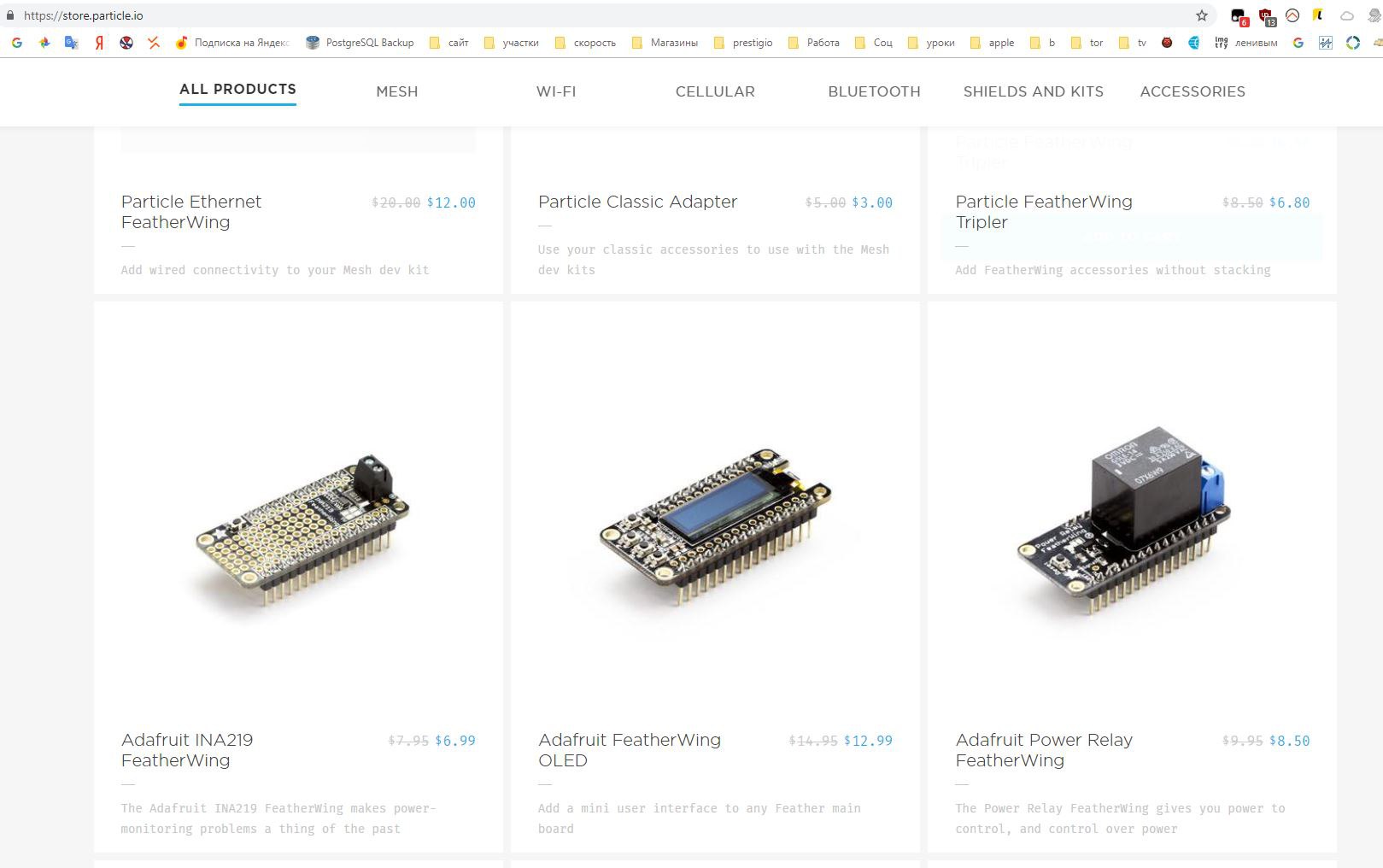Open the apple bookmark folder
This screenshot has height=868, width=1383.
pos(993,42)
